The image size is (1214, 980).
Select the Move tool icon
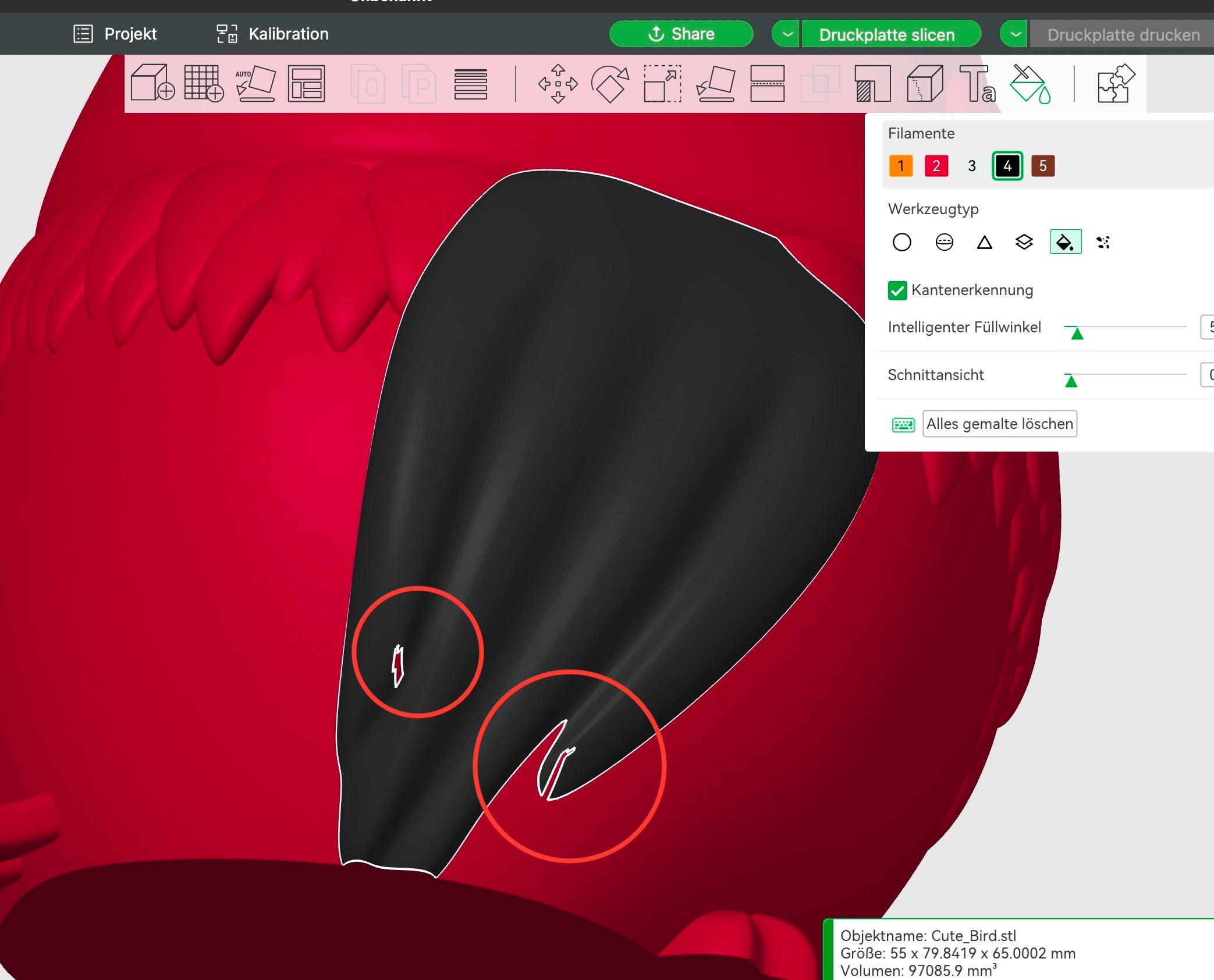coord(558,83)
